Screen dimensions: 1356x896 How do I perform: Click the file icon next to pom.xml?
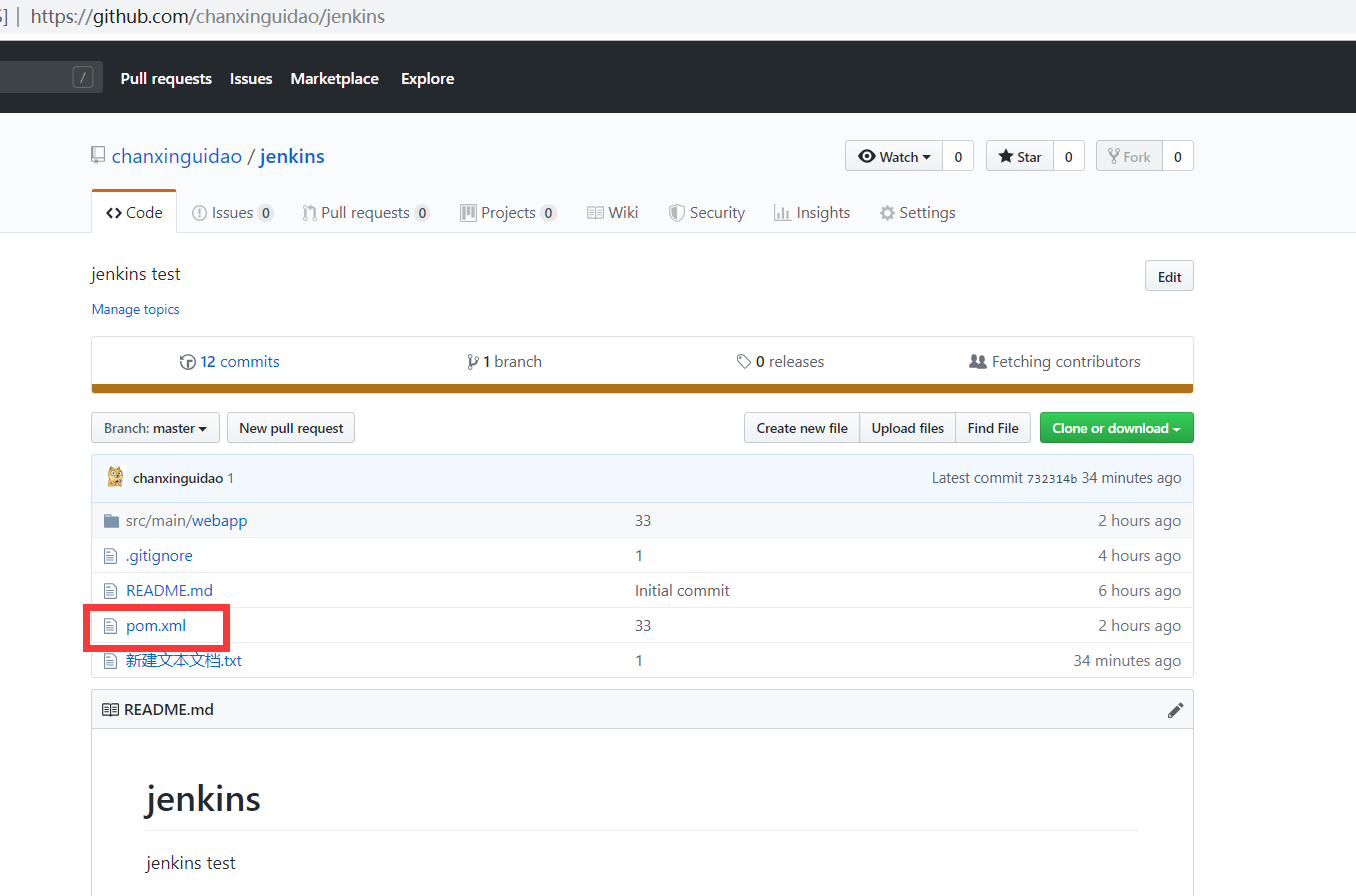[x=111, y=626]
